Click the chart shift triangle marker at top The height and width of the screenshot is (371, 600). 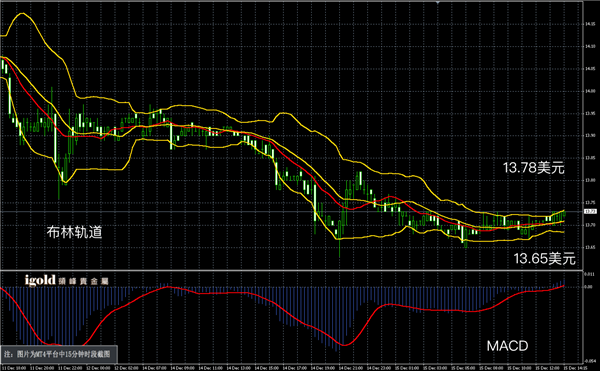tap(437, 2)
